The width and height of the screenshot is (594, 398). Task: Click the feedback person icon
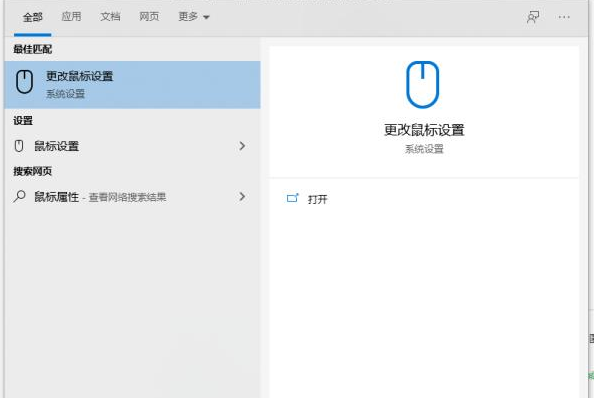[533, 17]
